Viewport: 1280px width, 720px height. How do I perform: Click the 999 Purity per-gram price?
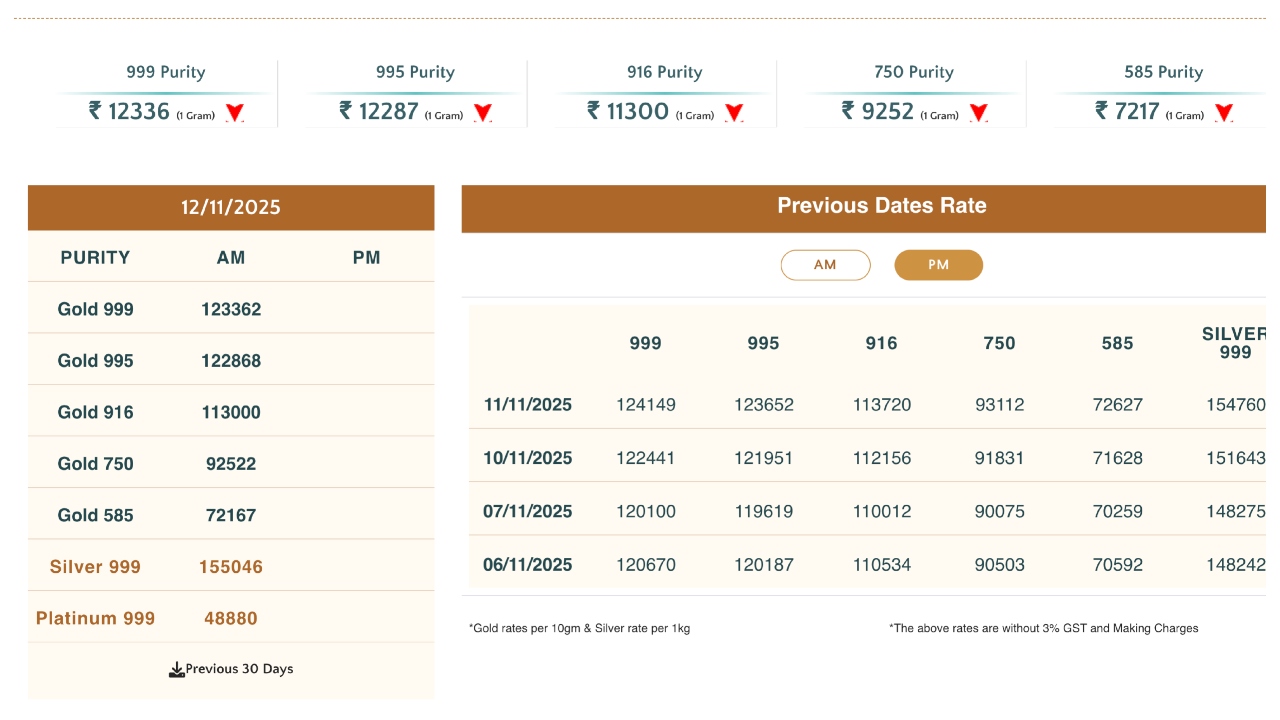129,111
